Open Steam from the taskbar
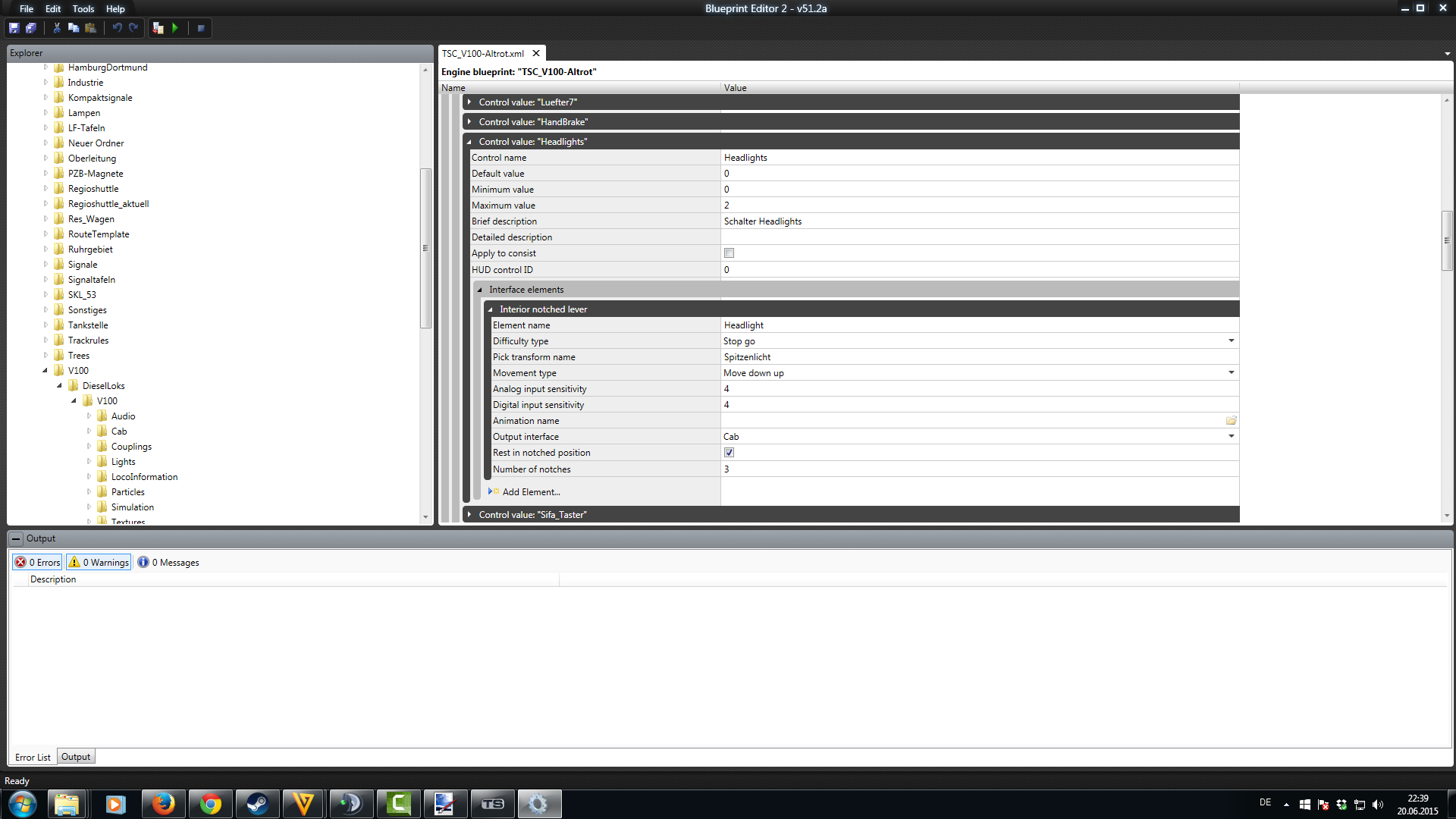1456x819 pixels. tap(257, 804)
